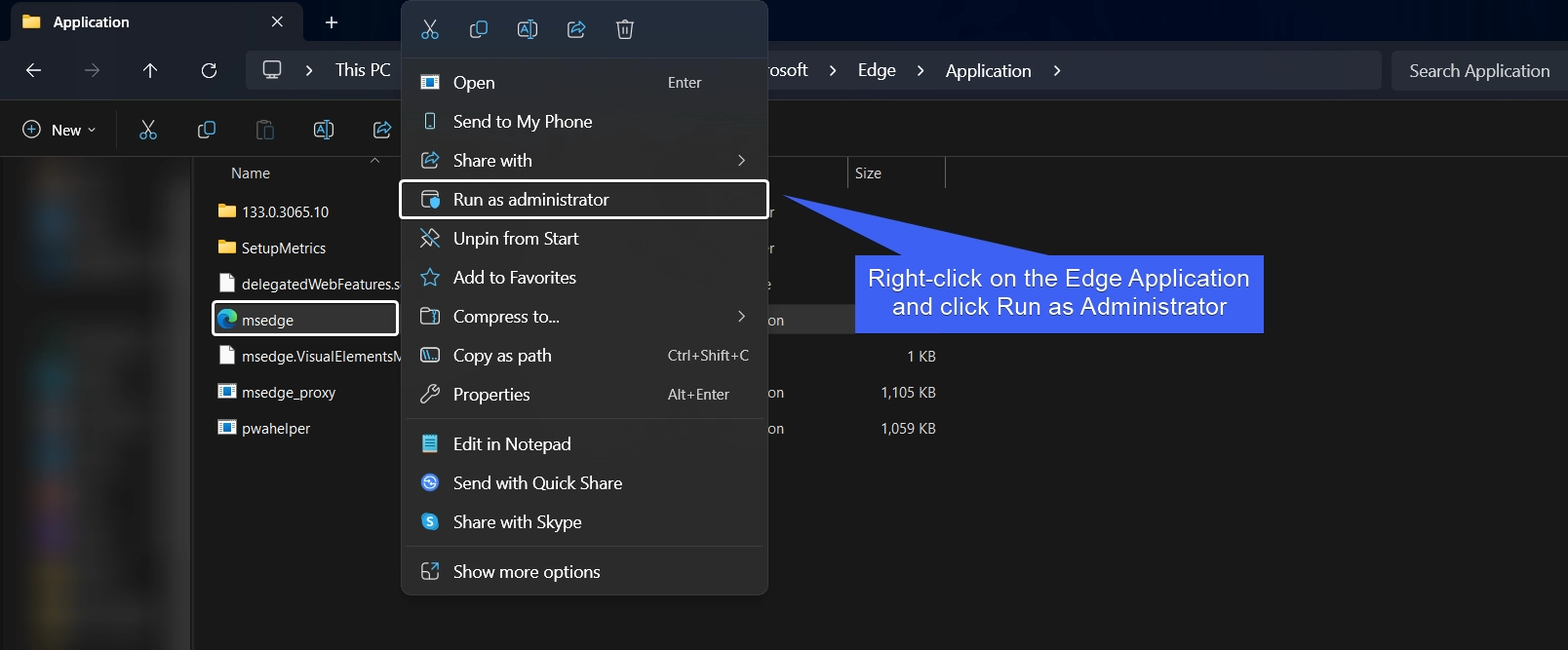
Task: Go up one folder level
Action: point(150,70)
